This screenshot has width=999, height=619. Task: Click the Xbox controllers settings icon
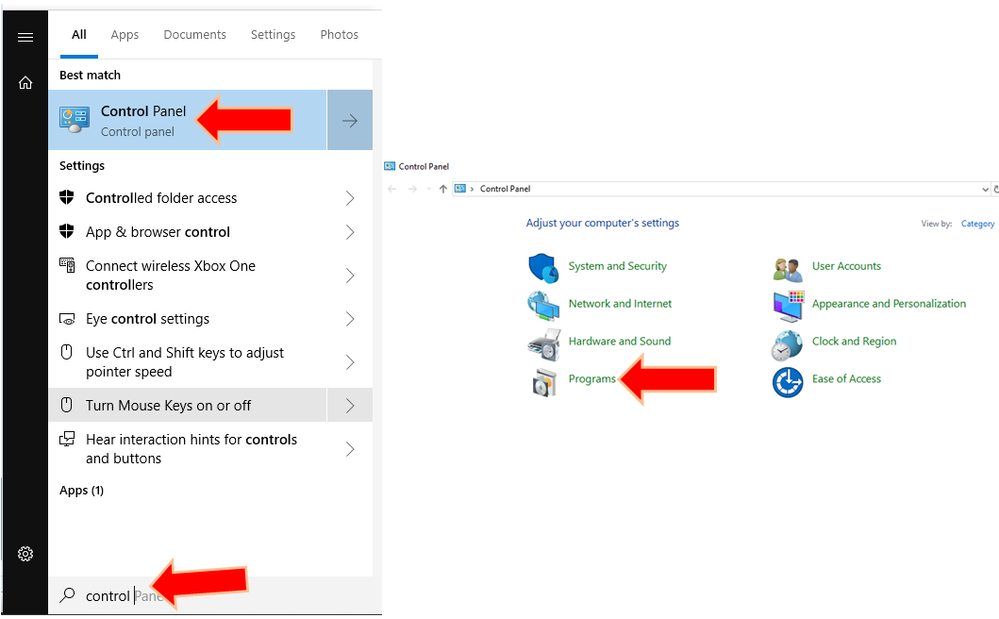(67, 265)
